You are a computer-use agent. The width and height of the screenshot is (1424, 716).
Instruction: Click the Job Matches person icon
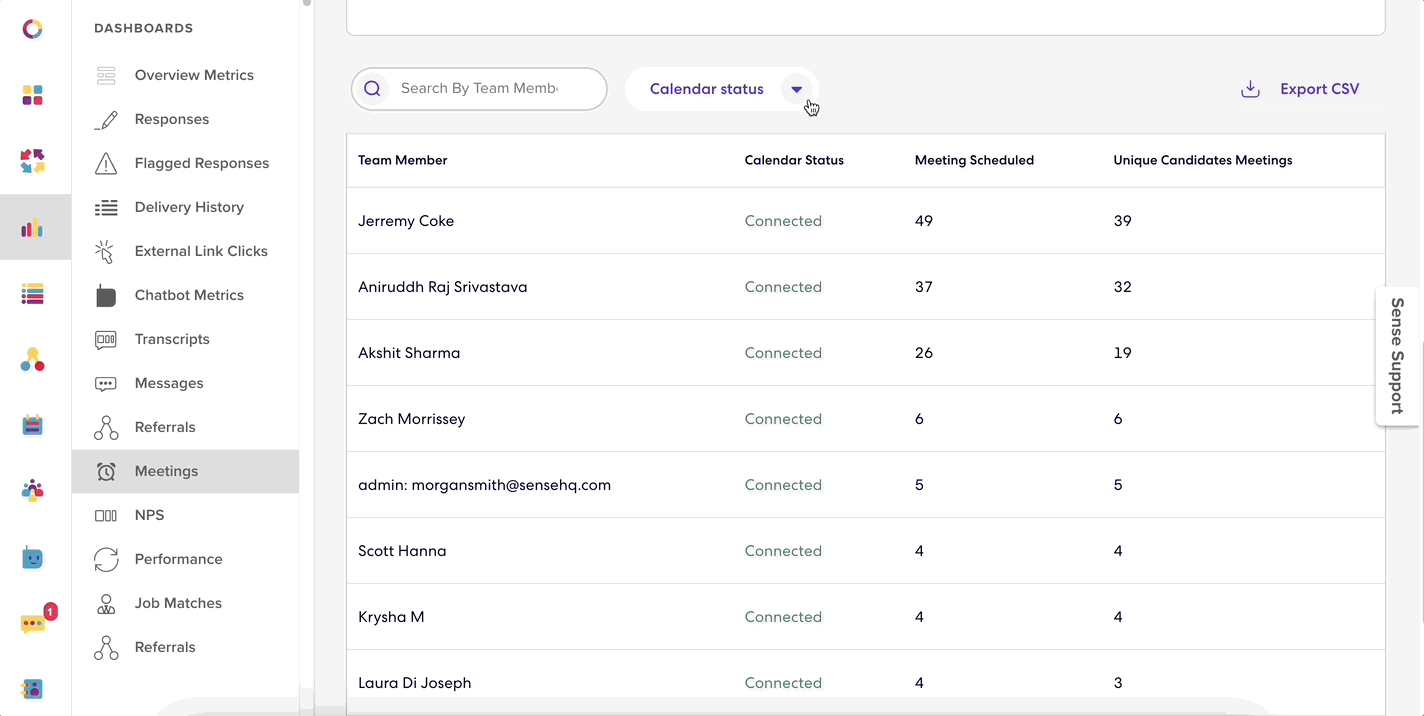106,603
